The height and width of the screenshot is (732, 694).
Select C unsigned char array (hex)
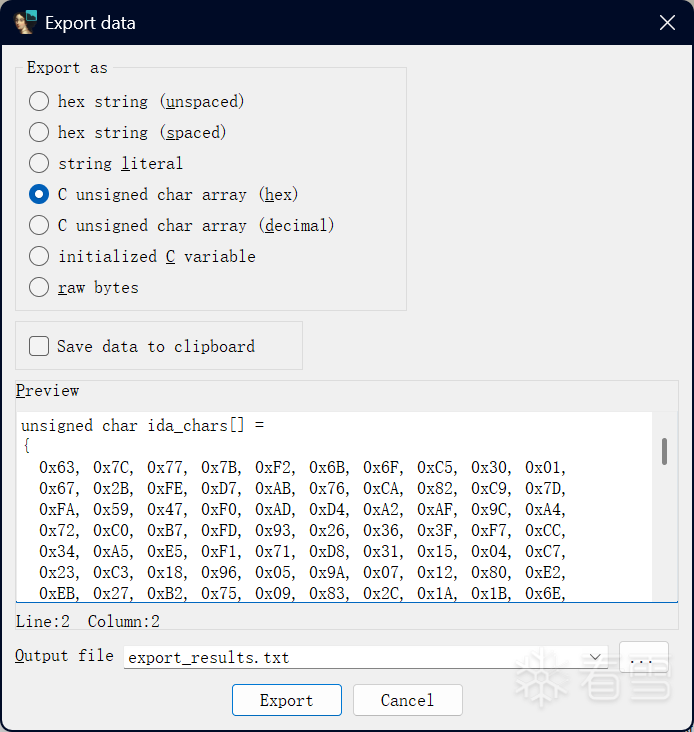pyautogui.click(x=39, y=194)
